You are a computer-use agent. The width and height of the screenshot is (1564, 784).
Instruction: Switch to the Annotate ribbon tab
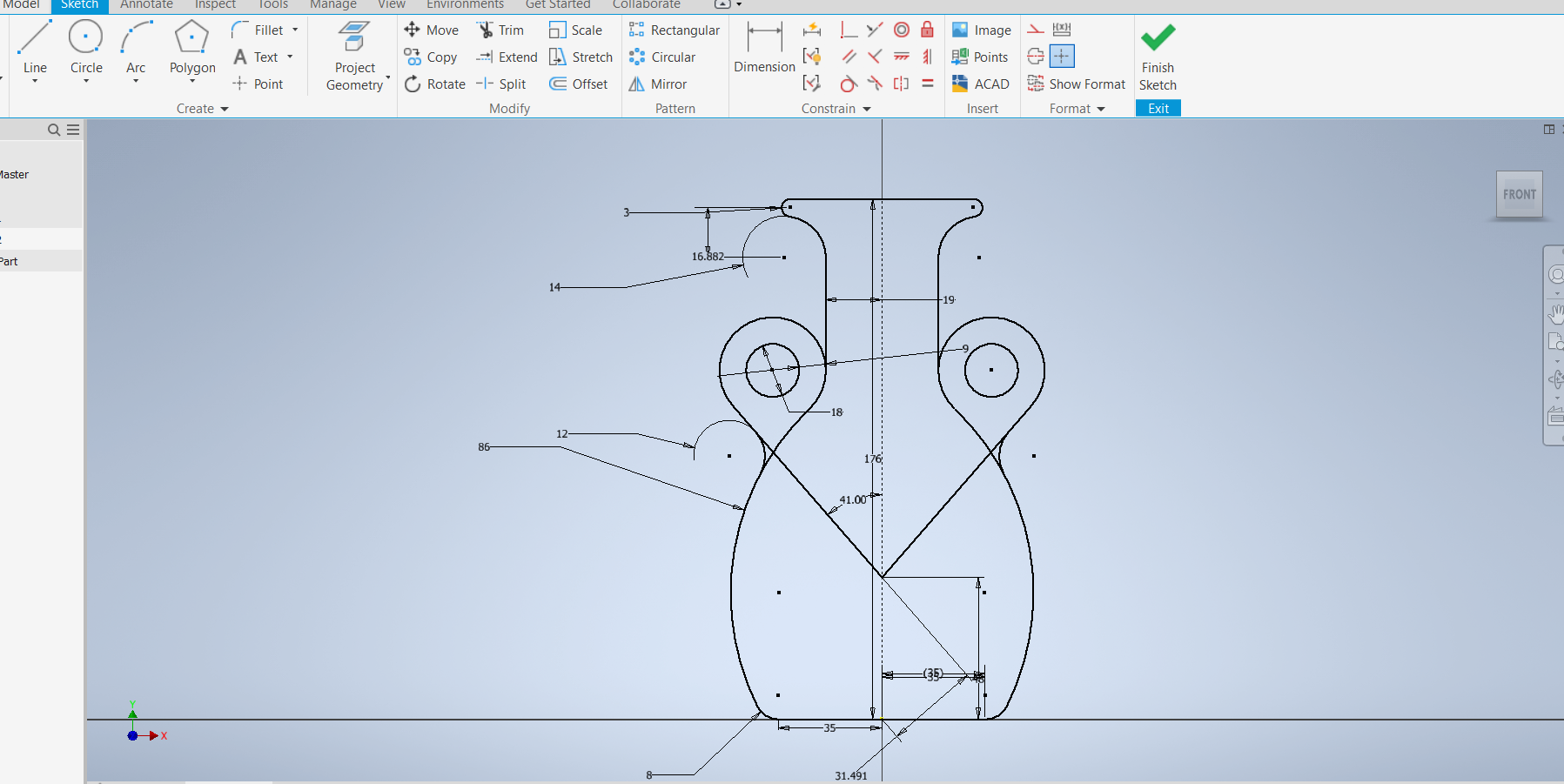[x=146, y=5]
